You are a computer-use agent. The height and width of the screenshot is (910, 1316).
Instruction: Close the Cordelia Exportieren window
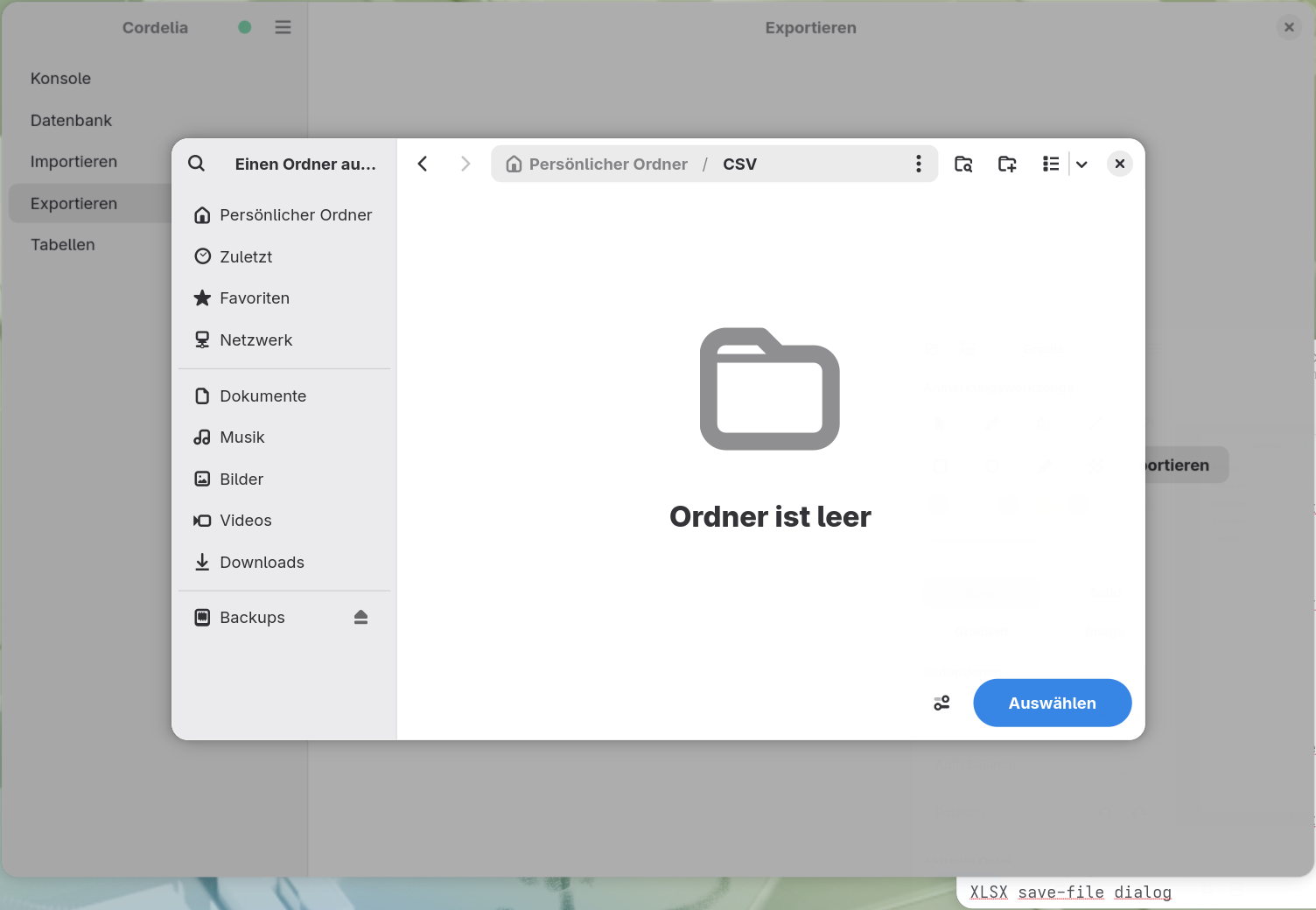pos(1289,27)
